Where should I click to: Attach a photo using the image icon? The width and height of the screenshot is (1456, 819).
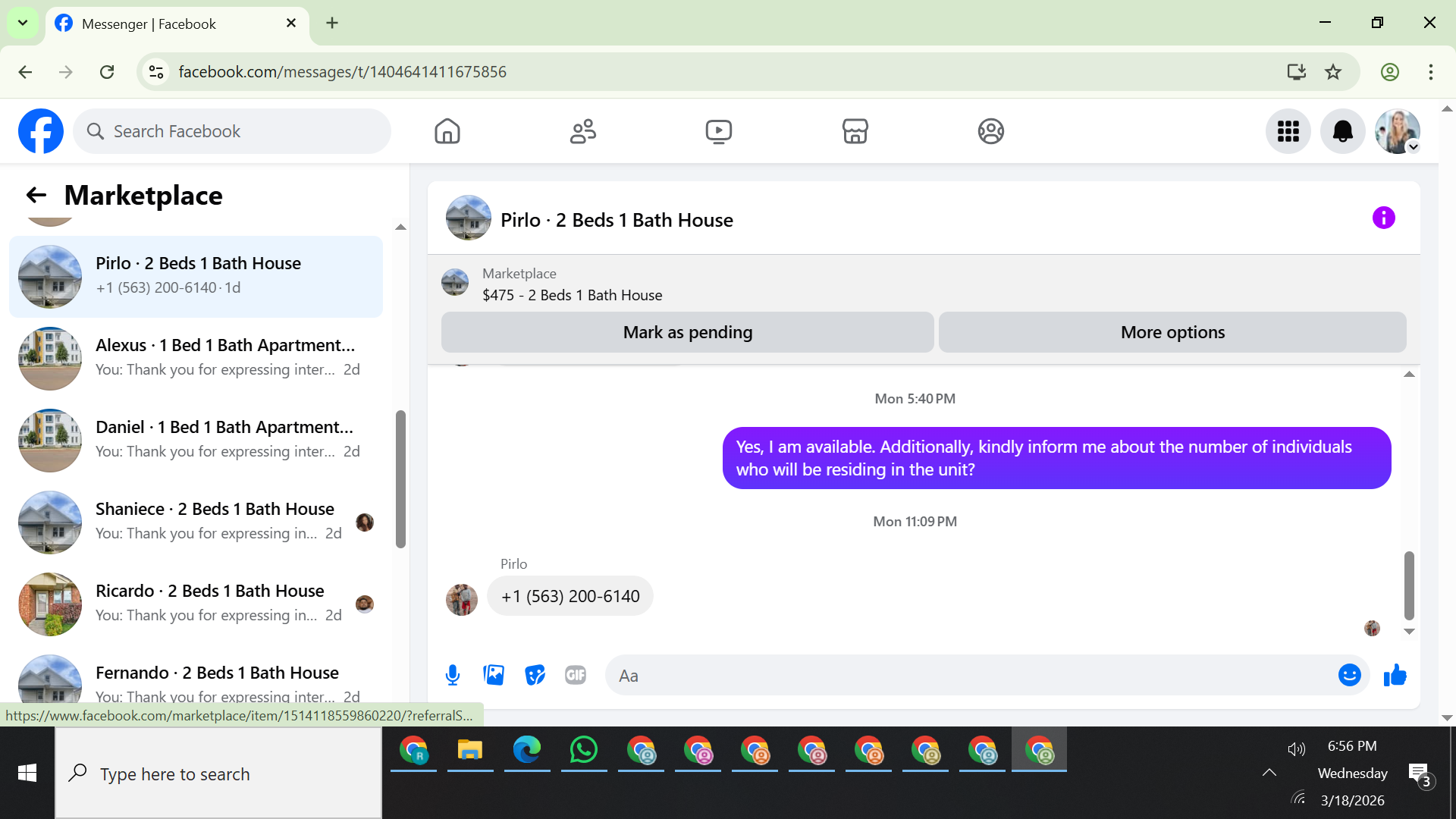(494, 675)
